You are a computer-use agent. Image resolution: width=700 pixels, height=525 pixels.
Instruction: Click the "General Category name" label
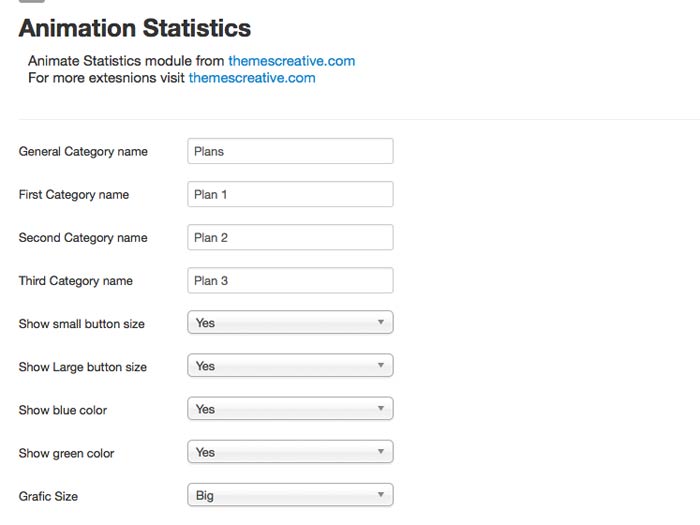[x=83, y=152]
